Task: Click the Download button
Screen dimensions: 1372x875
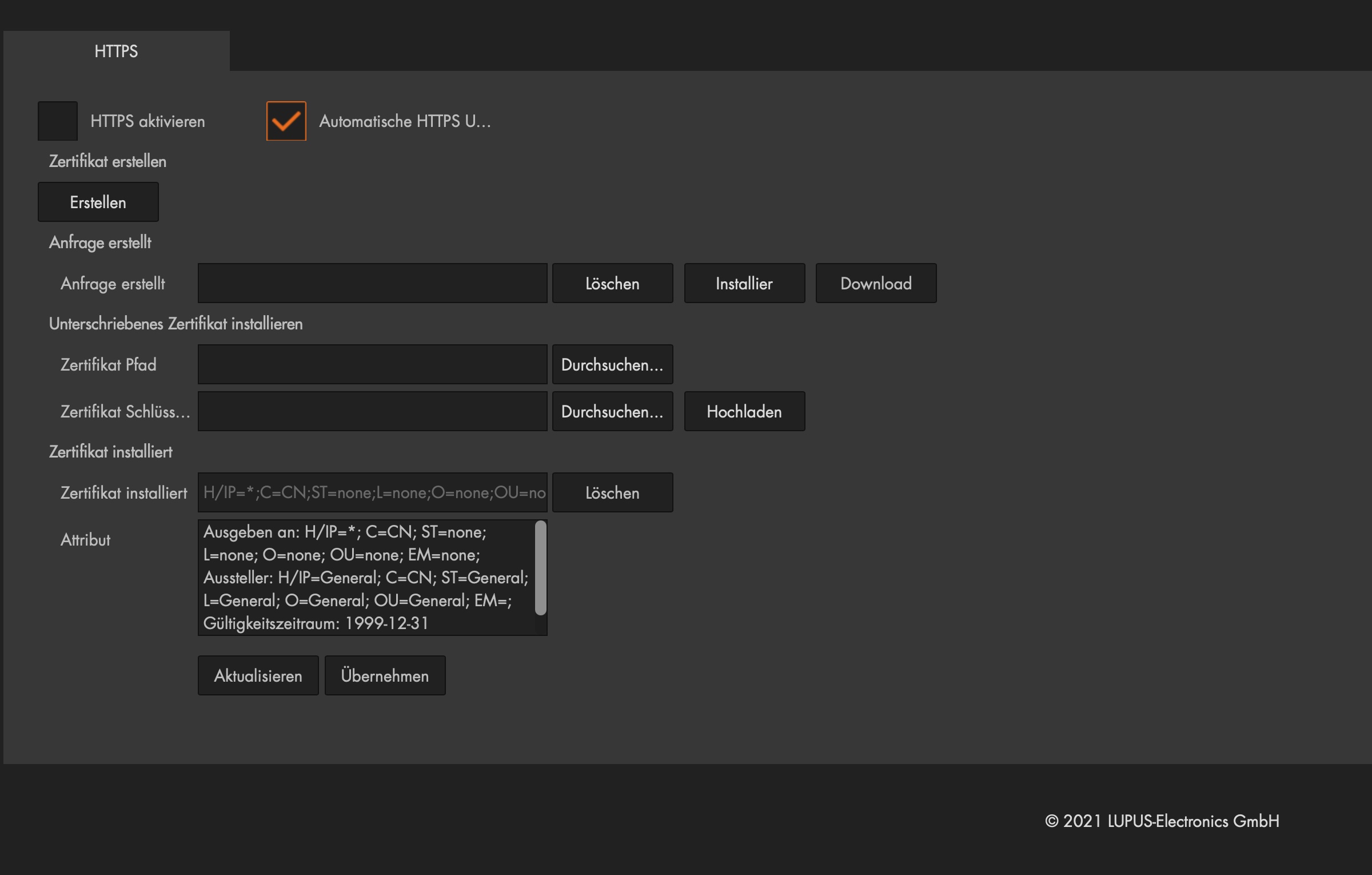Action: (876, 283)
